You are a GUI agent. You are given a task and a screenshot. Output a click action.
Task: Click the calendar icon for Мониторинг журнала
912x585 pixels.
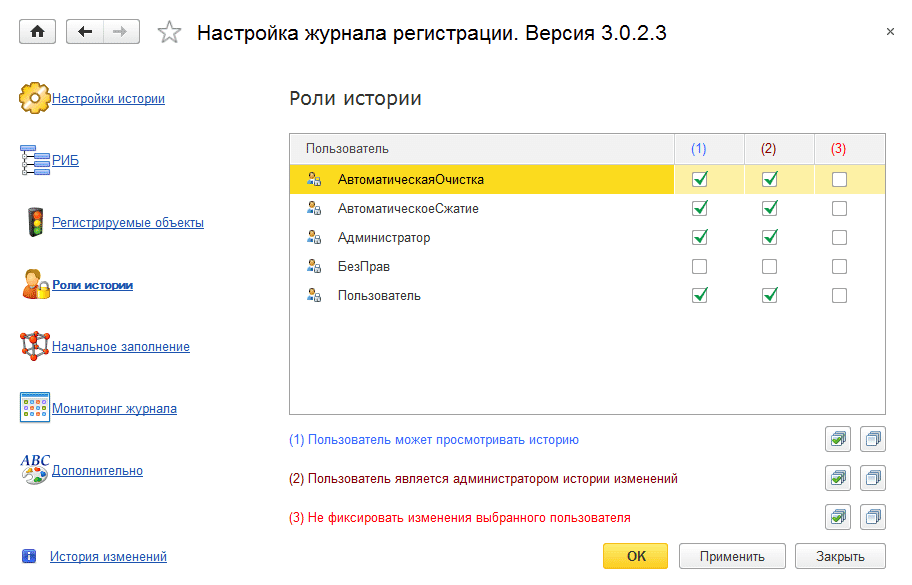pyautogui.click(x=34, y=408)
